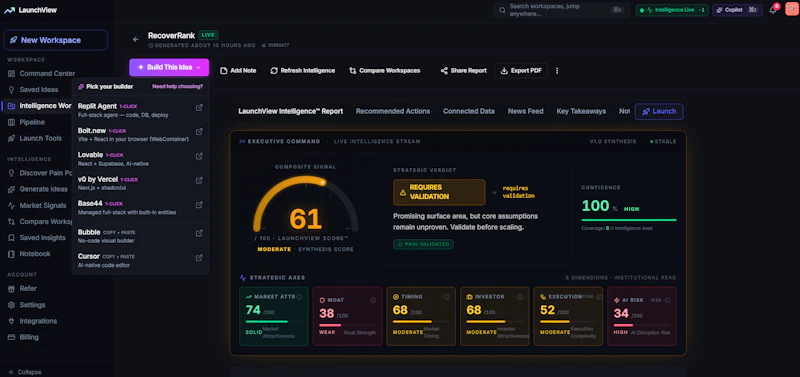The width and height of the screenshot is (800, 377).
Task: Select Replit Agent builder option
Action: tap(140, 110)
